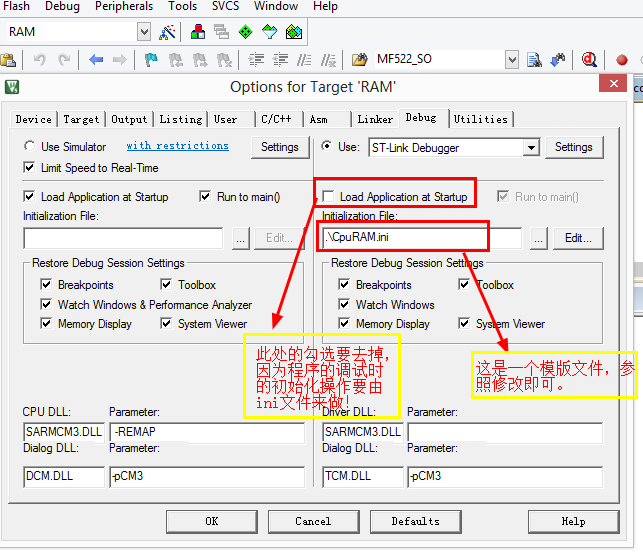This screenshot has width=643, height=554.
Task: Click the Start/Stop Debug Session icon
Action: coord(589,60)
